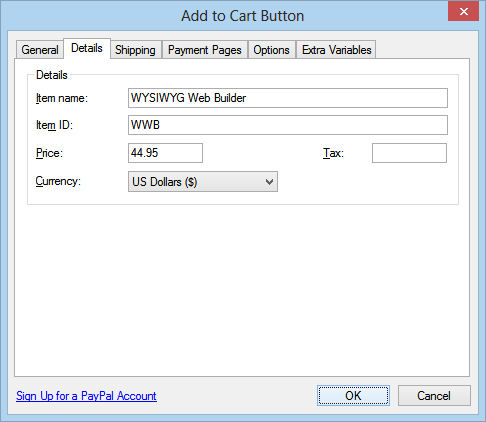Screen dimensions: 486x422
Task: Open the Shipping tab
Action: coord(136,50)
